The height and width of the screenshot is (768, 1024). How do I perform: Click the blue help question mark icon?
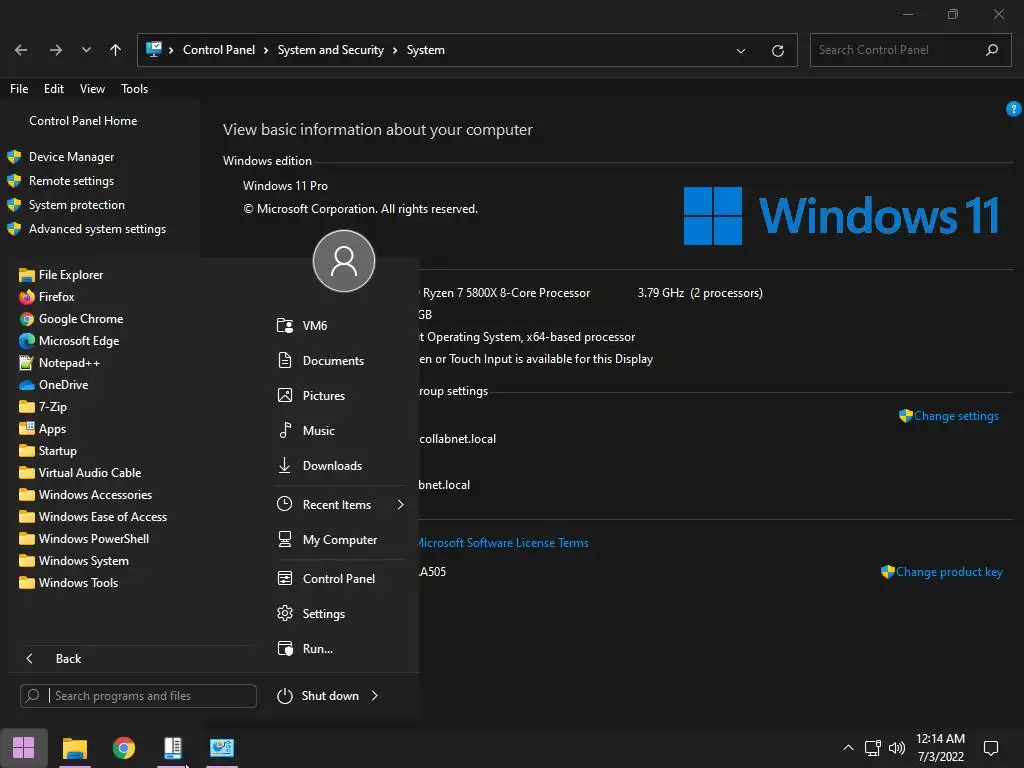[x=1014, y=109]
